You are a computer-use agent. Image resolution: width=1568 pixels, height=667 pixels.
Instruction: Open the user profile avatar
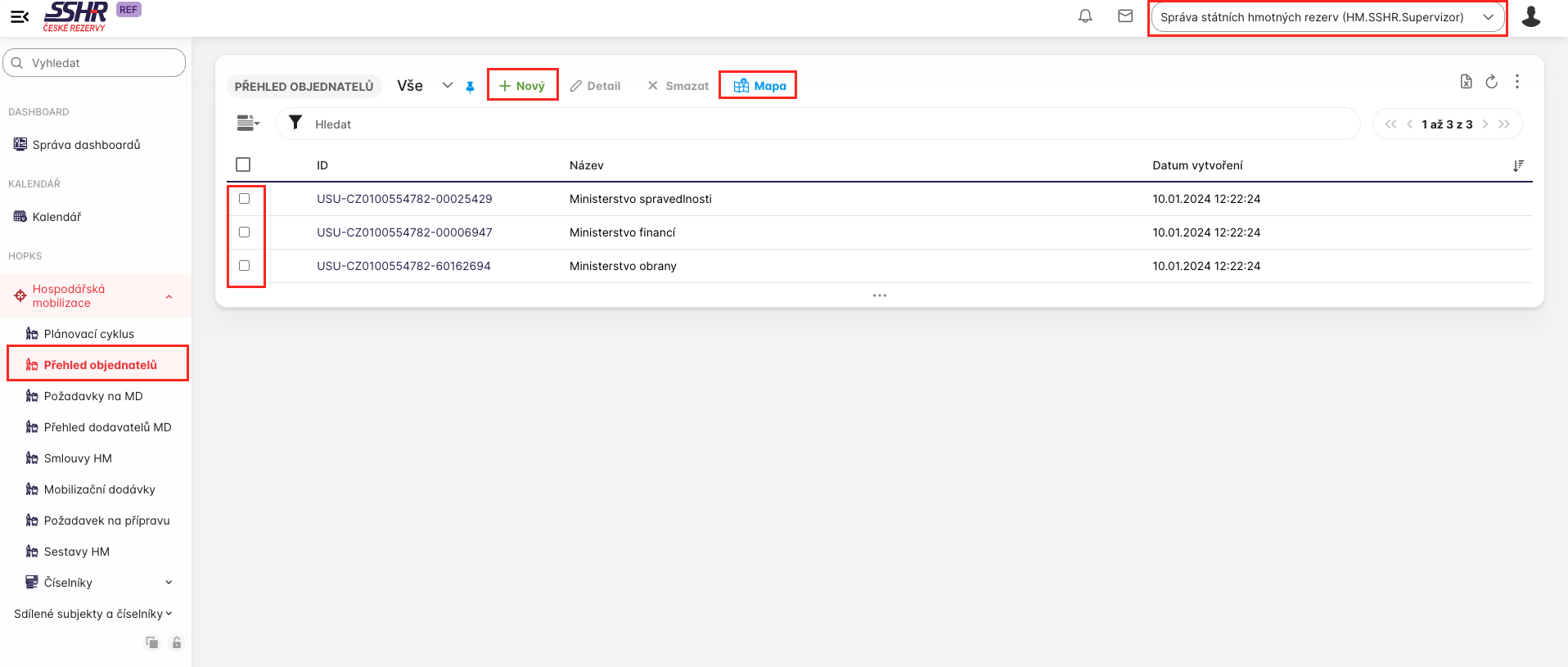point(1530,17)
